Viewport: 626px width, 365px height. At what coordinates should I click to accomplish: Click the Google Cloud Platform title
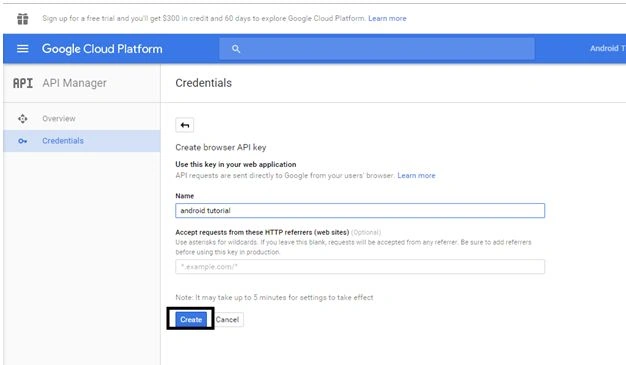tap(102, 49)
